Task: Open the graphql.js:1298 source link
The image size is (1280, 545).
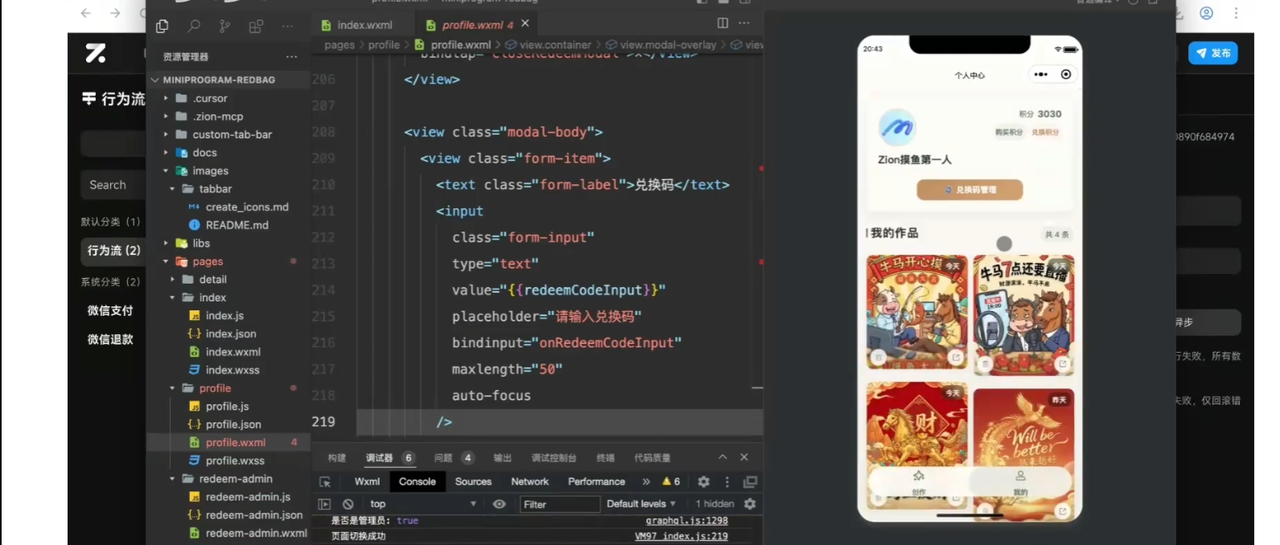Action: [x=686, y=521]
